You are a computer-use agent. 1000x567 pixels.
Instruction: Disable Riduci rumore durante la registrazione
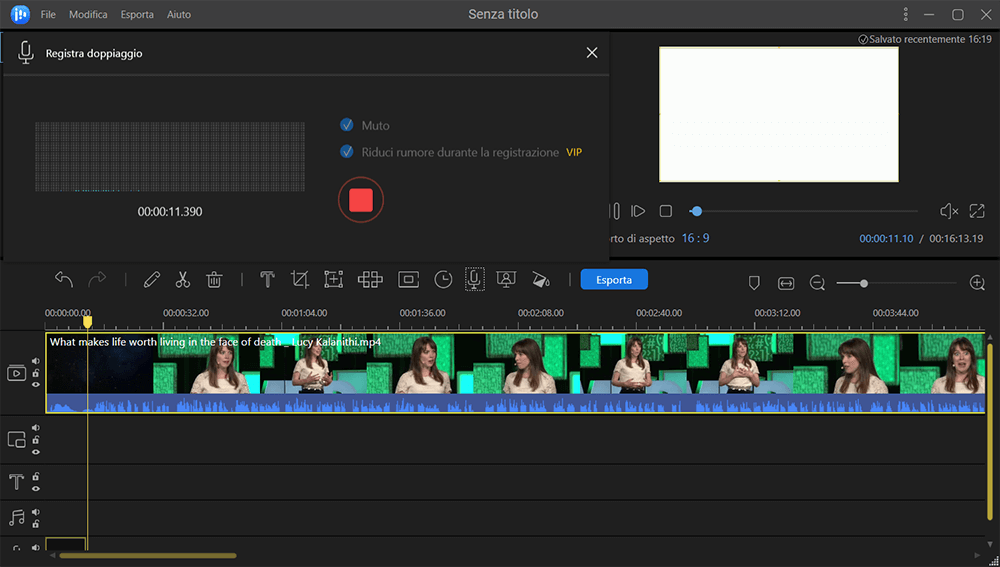pos(347,152)
